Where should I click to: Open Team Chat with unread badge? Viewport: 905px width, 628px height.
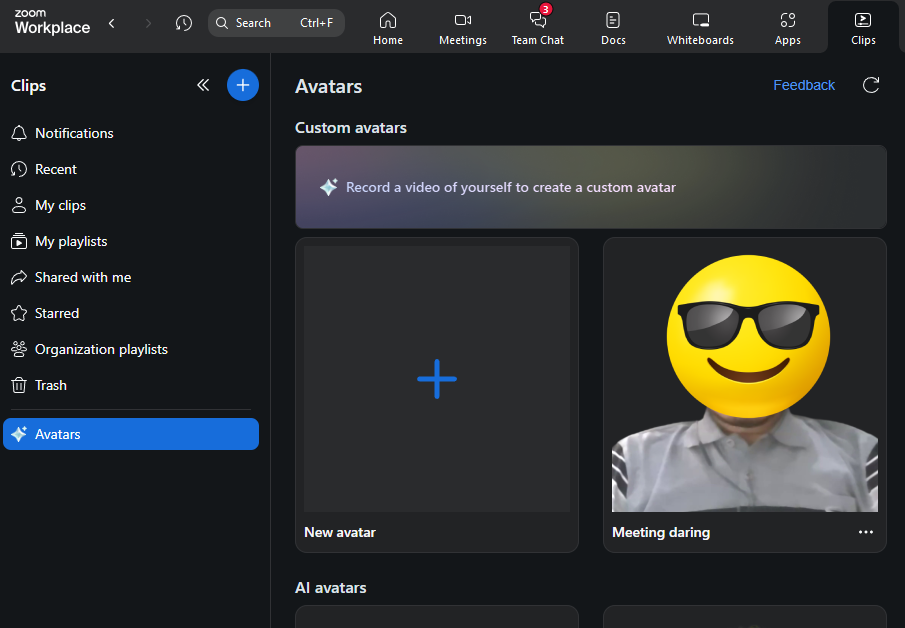[538, 27]
